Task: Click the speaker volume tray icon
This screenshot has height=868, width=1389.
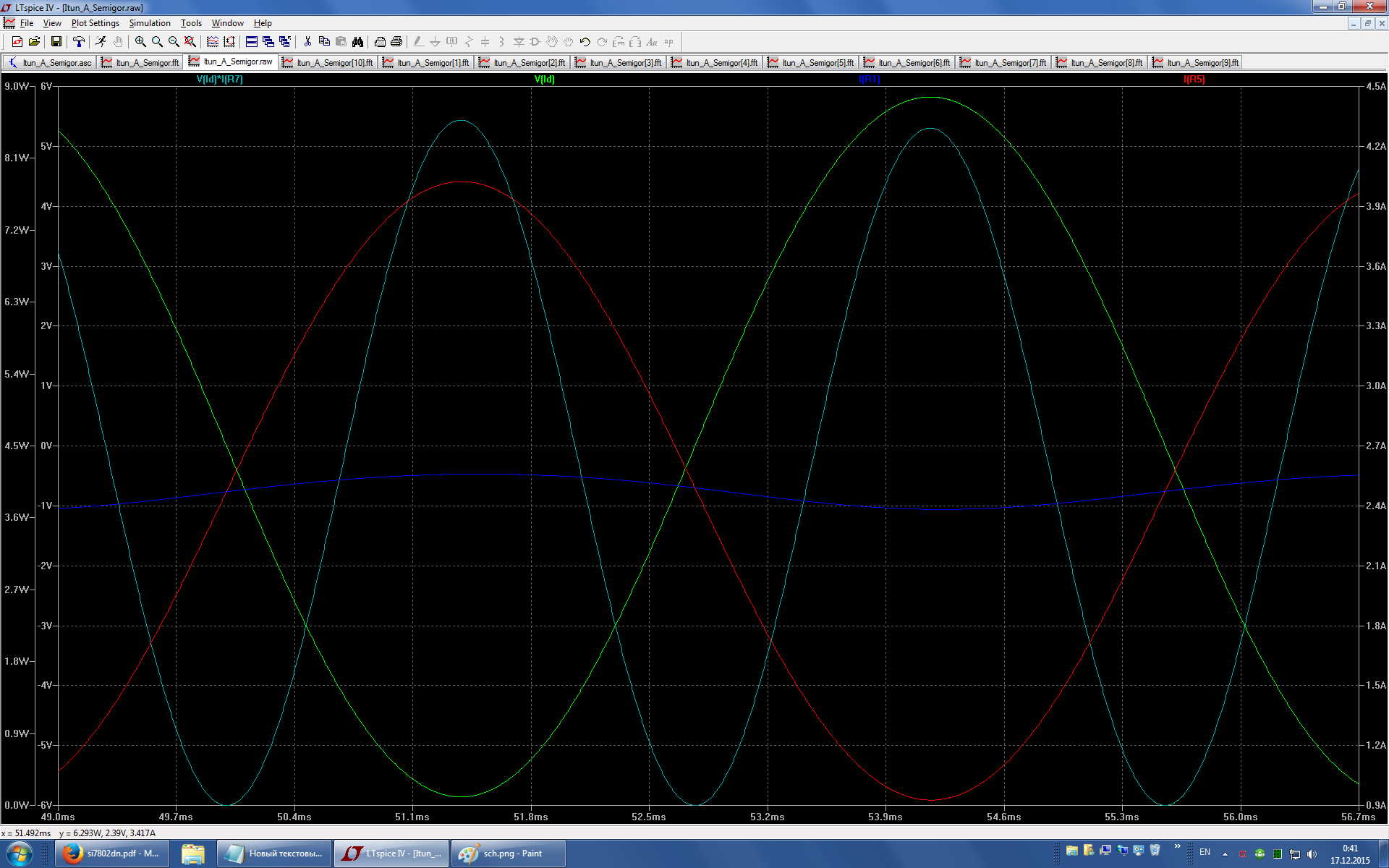Action: tap(1312, 854)
